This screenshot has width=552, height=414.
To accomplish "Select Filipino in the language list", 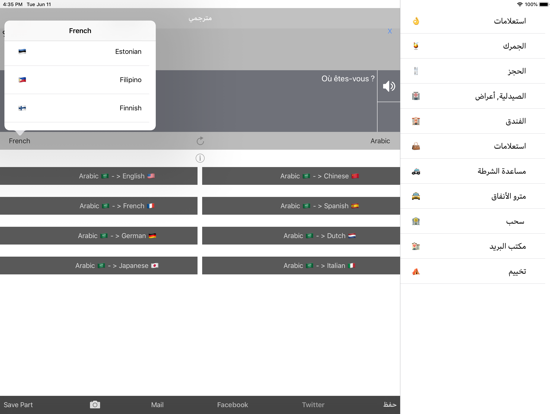I will 80,80.
